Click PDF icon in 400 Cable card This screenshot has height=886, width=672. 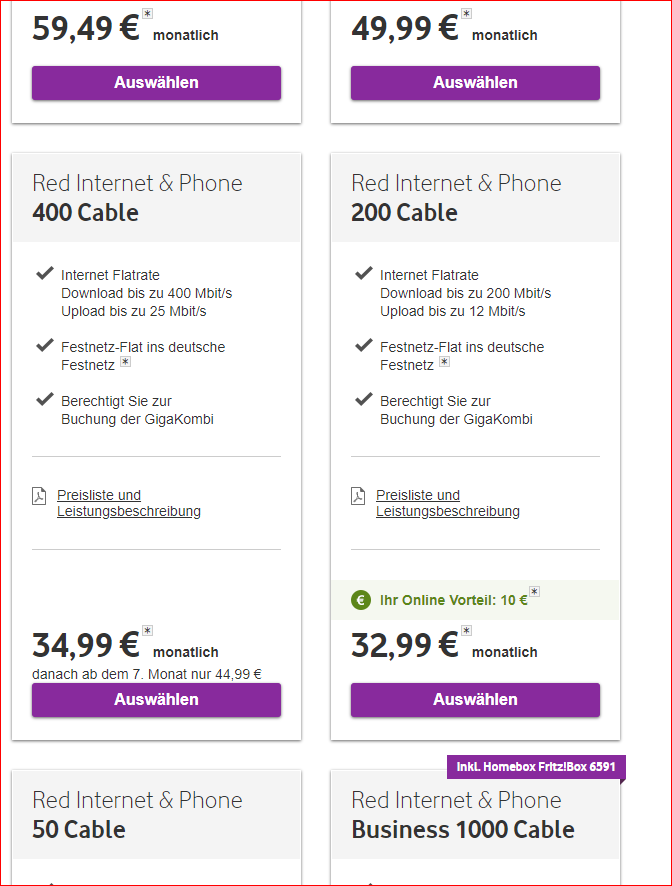pos(39,496)
